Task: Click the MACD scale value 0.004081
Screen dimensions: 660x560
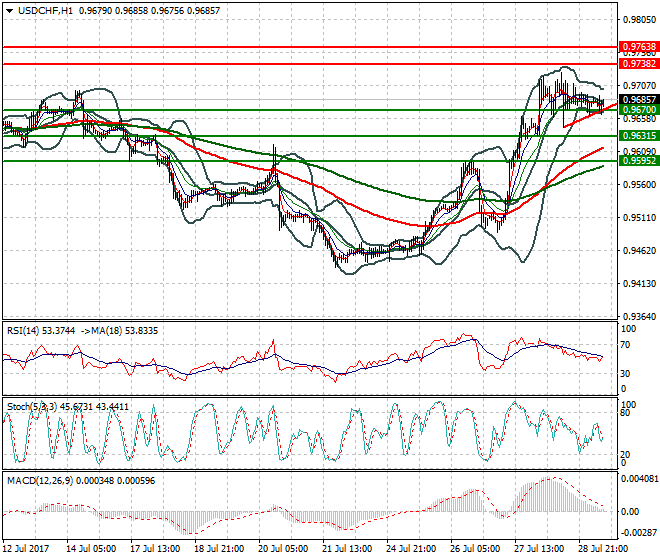Action: [640, 479]
